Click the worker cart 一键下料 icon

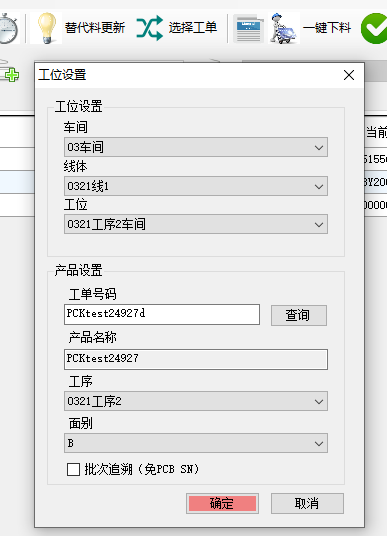click(x=283, y=28)
